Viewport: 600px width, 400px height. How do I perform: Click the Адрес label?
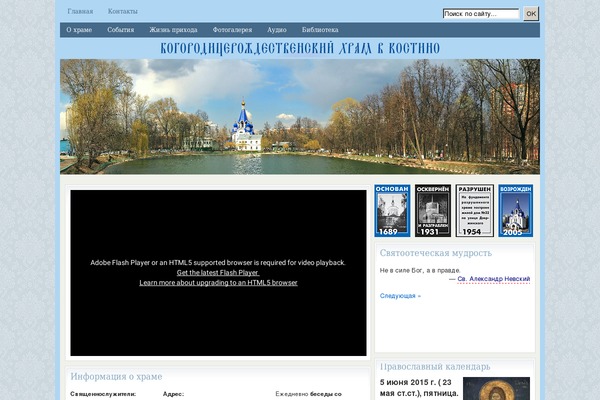(173, 394)
